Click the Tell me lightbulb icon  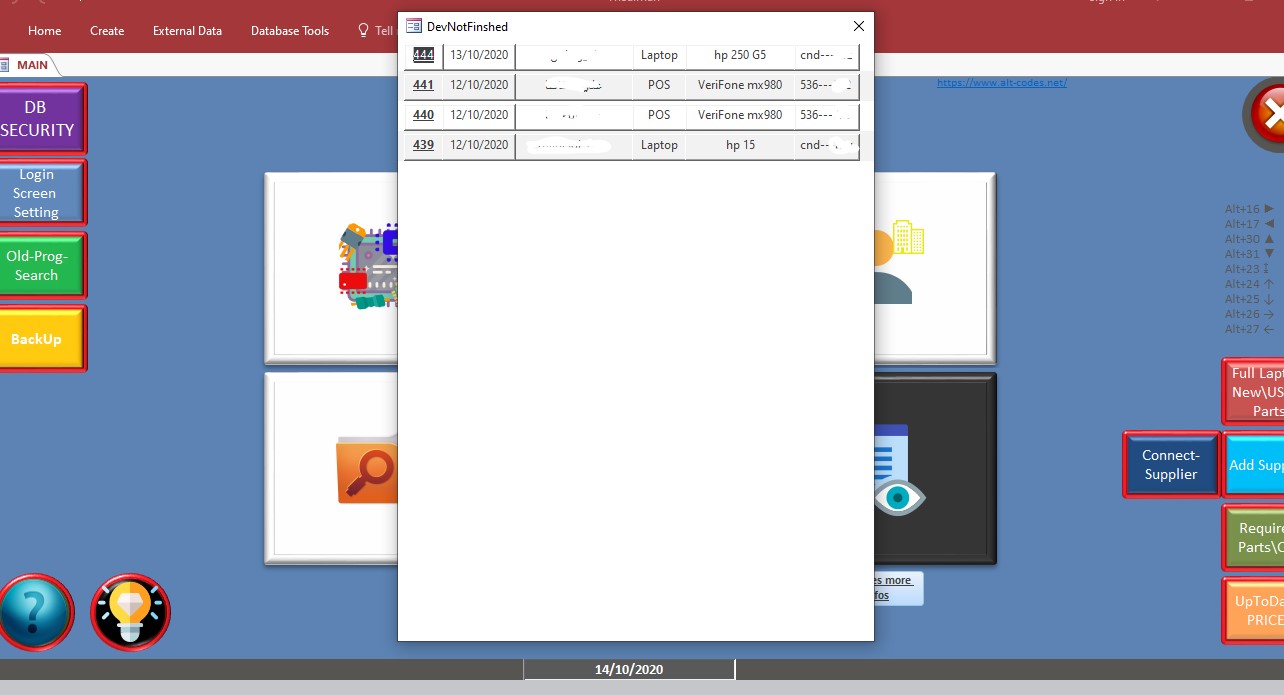(364, 30)
